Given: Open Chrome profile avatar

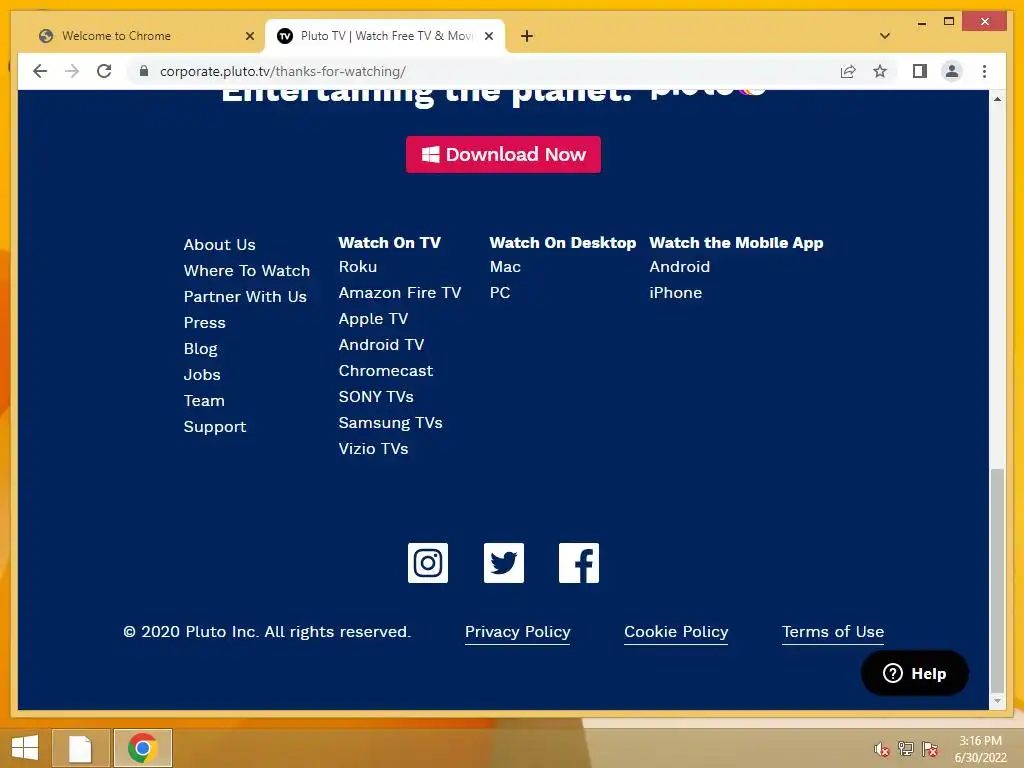Looking at the screenshot, I should tap(952, 71).
